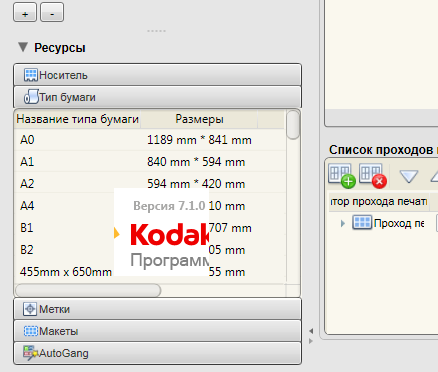Click the 840 mm * 594 mm size cell
438x372 pixels.
click(x=196, y=162)
